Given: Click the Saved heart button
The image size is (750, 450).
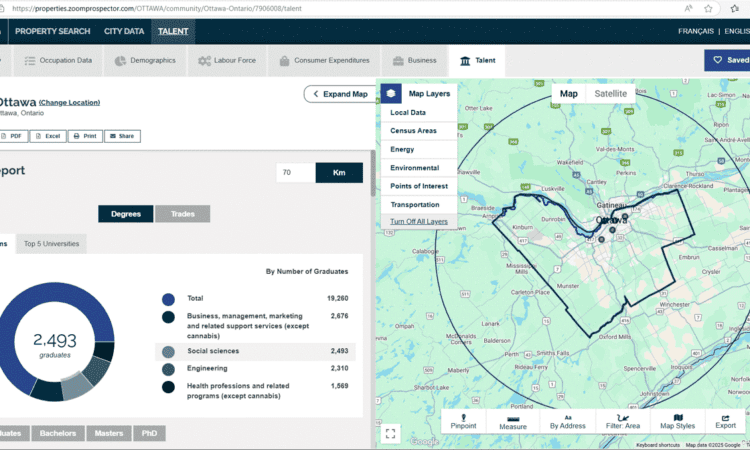Looking at the screenshot, I should click(x=729, y=60).
